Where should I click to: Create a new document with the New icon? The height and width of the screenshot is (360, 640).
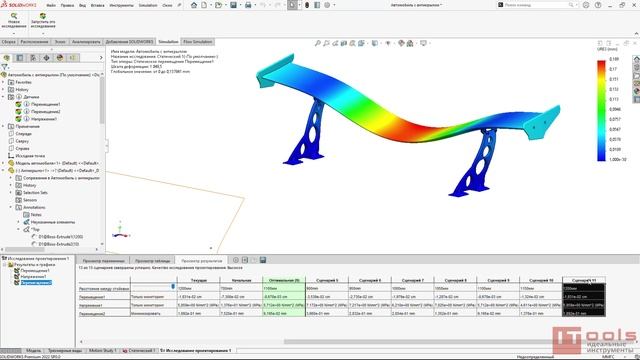pyautogui.click(x=204, y=5)
